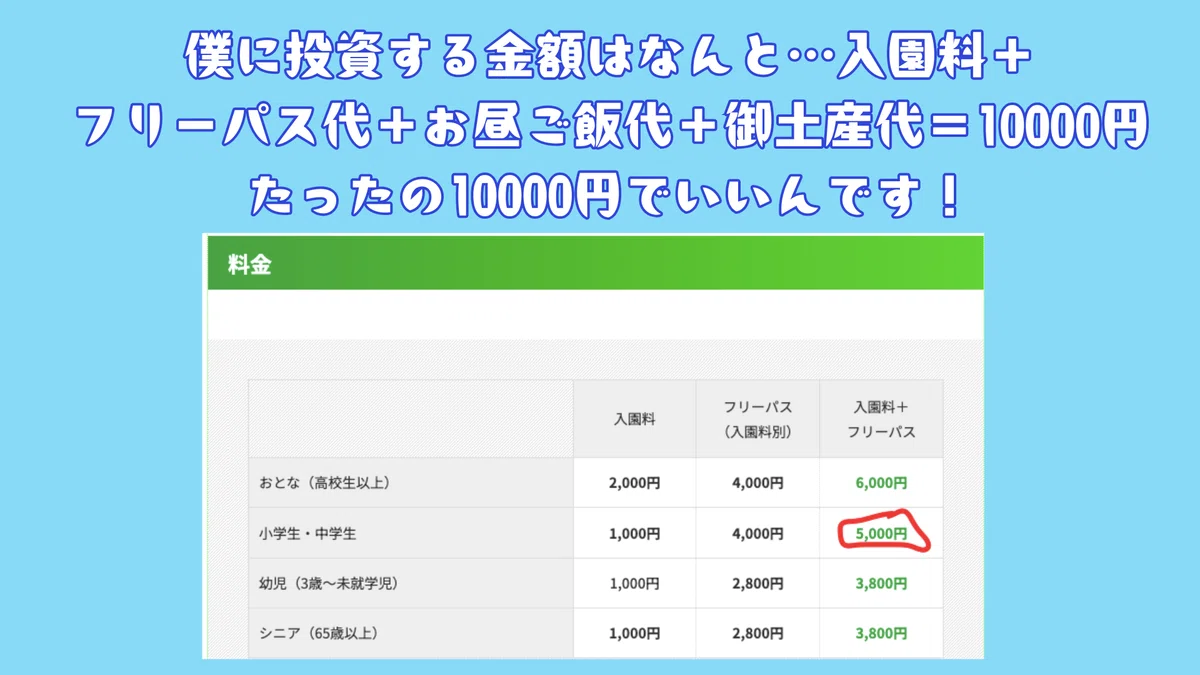Click 3,800円 total in シニア row
Image resolution: width=1200 pixels, height=675 pixels.
881,634
